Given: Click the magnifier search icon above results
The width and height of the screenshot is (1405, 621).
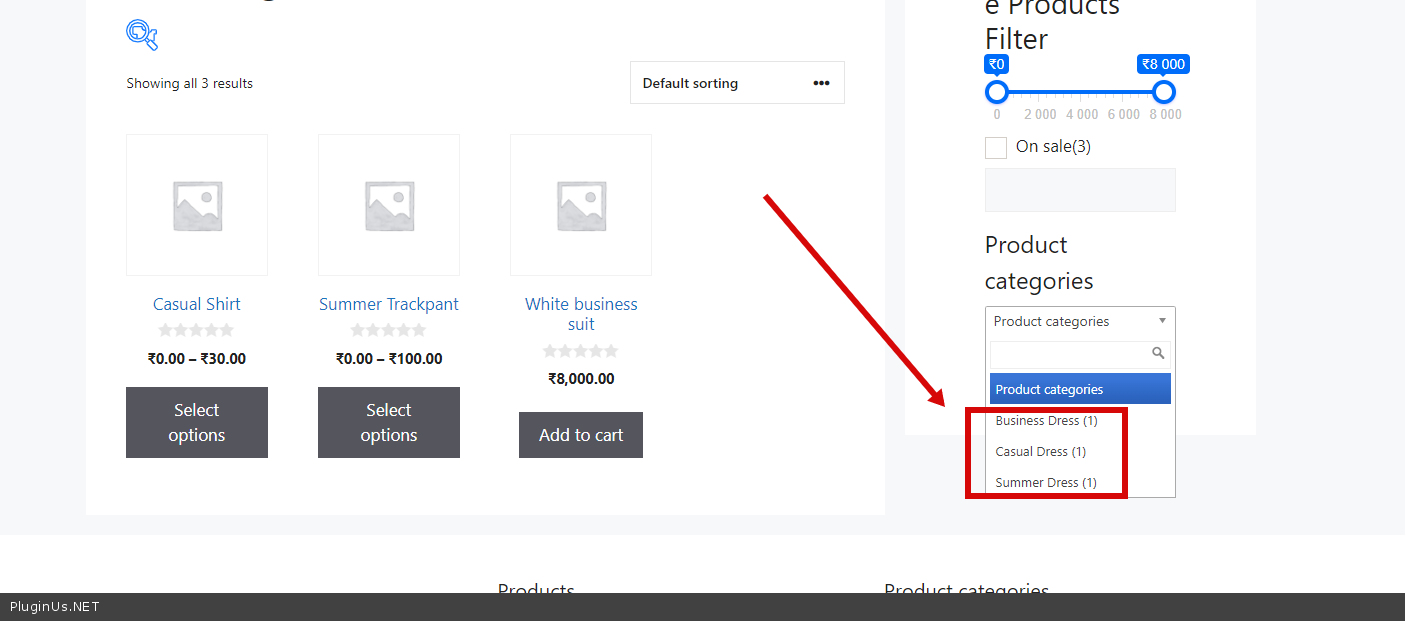Looking at the screenshot, I should pos(142,35).
